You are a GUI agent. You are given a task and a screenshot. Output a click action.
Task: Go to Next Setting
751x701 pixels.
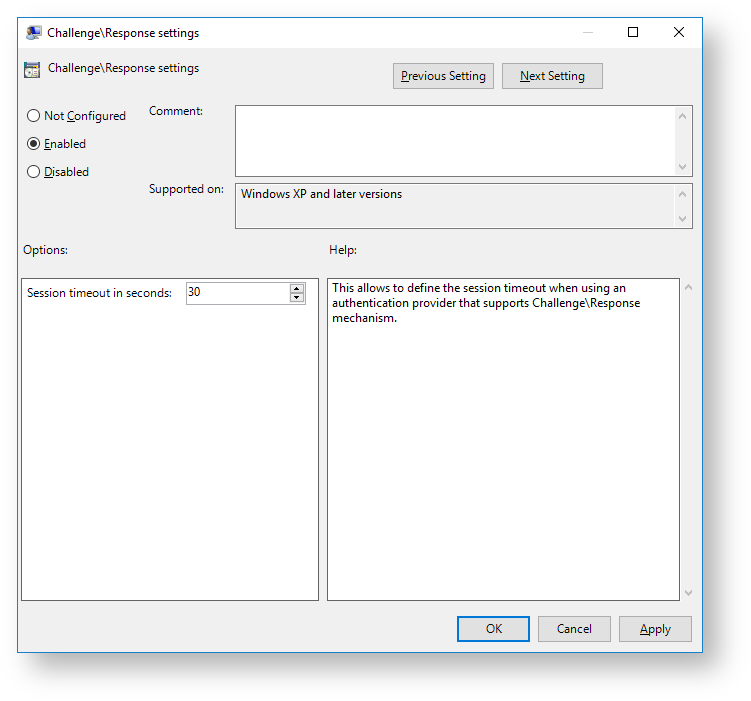[552, 76]
